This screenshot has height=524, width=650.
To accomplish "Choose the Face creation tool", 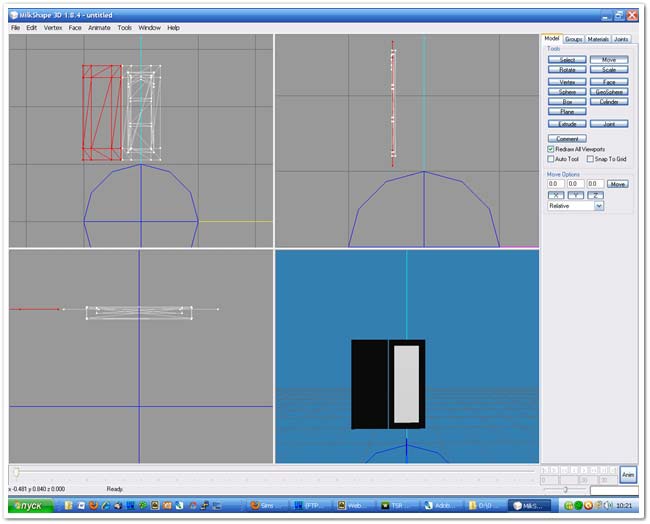I will click(x=609, y=82).
